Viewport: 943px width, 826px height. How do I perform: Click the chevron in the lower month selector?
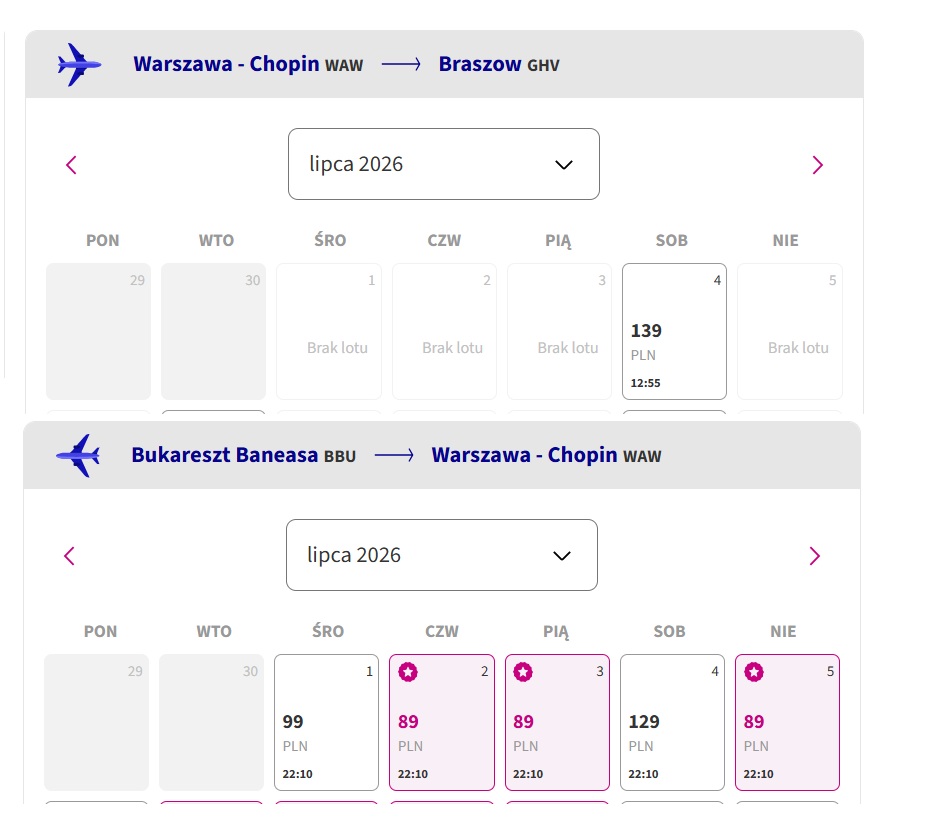tap(562, 556)
